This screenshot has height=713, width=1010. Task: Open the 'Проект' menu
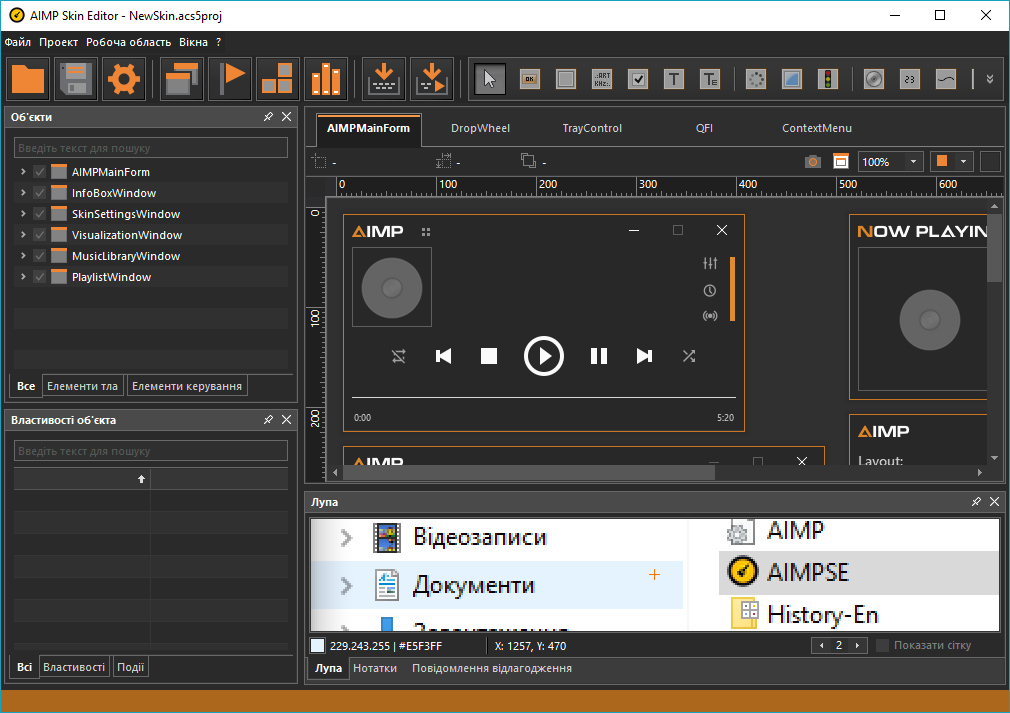tap(59, 42)
